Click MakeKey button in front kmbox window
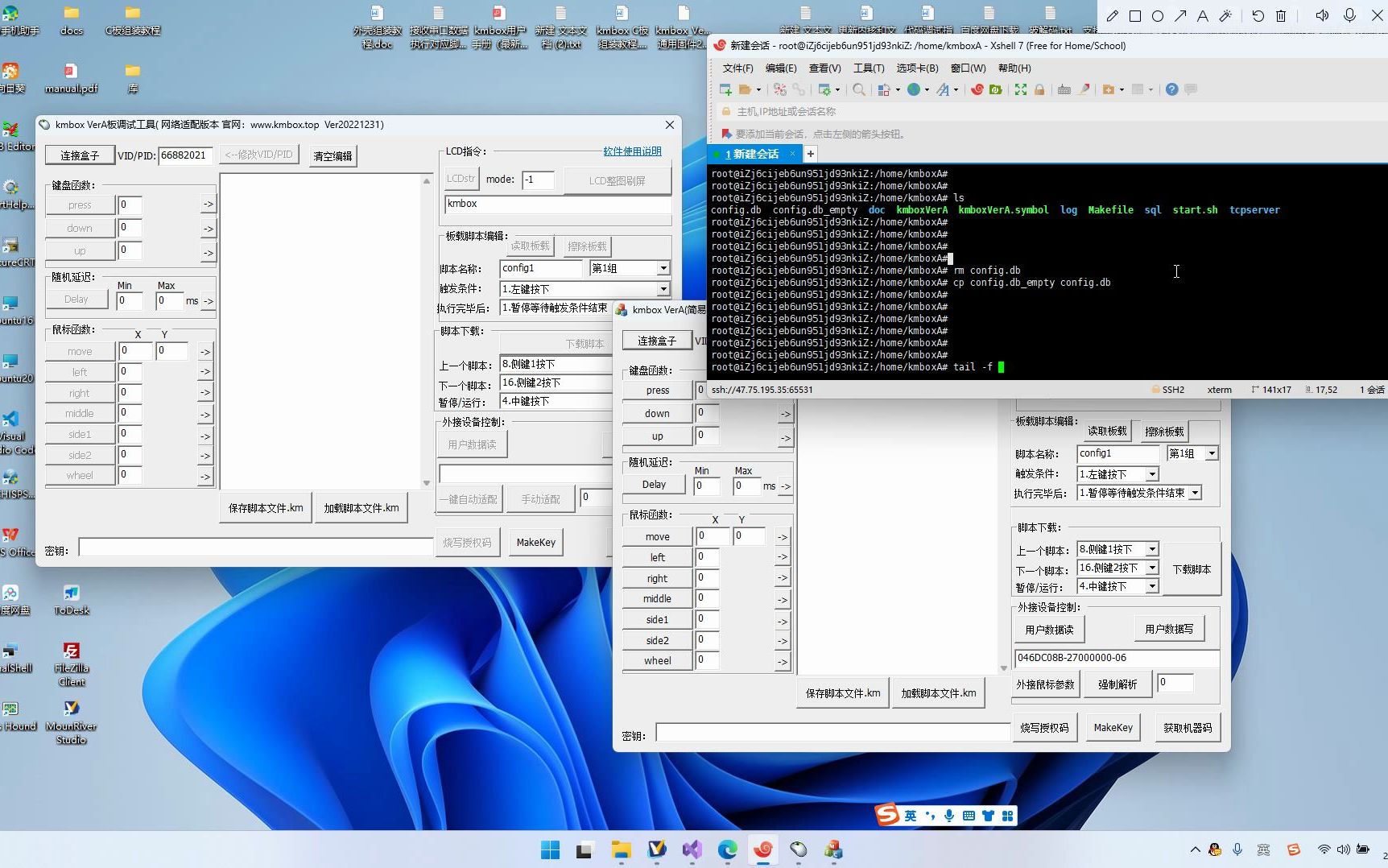Image resolution: width=1388 pixels, height=868 pixels. (1113, 728)
